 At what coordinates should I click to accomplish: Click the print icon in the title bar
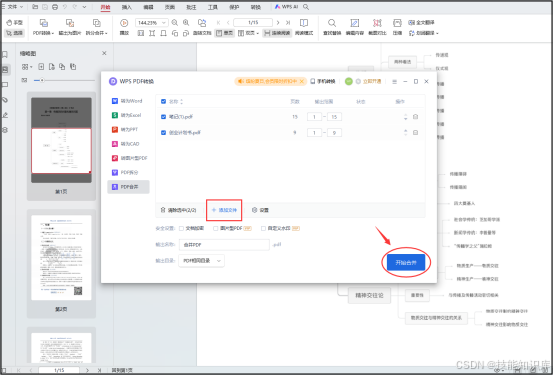click(x=55, y=7)
